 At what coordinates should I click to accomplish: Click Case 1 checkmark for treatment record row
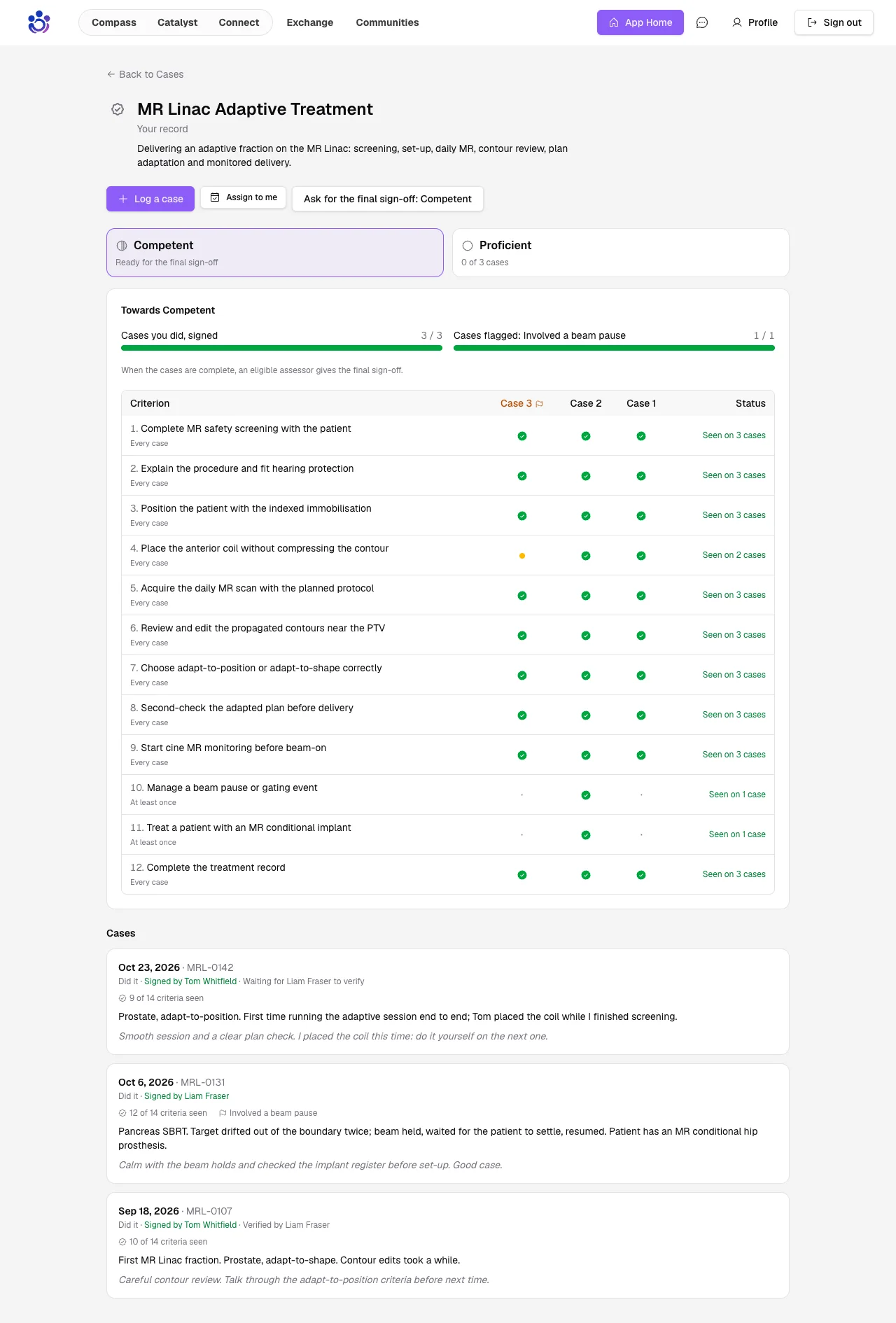641,875
